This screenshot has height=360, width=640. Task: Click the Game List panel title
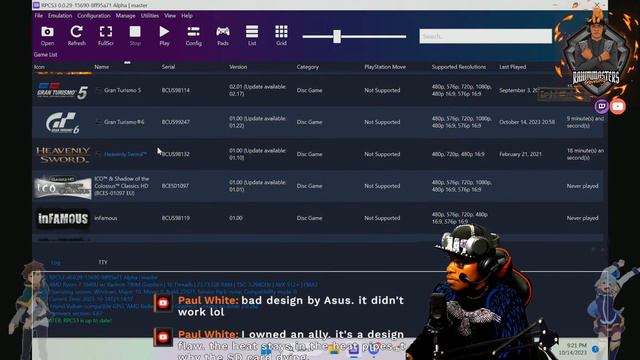click(x=45, y=54)
